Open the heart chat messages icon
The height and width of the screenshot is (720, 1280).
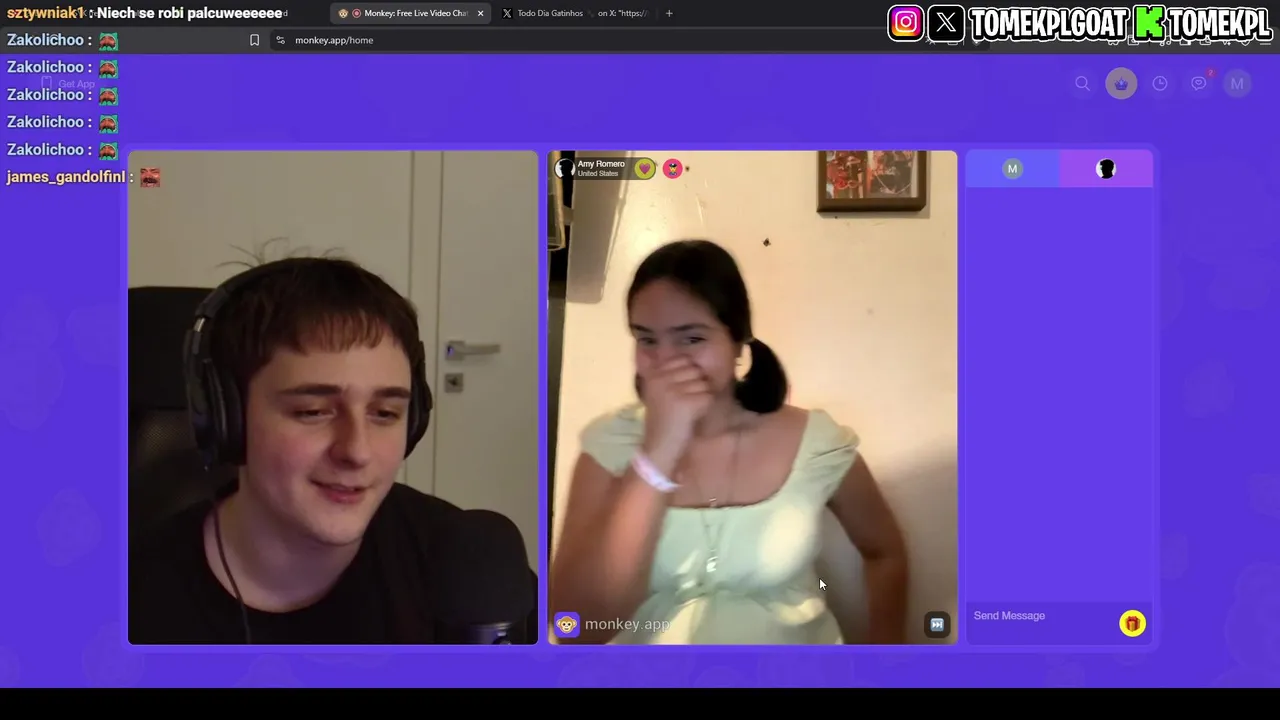[x=1199, y=83]
